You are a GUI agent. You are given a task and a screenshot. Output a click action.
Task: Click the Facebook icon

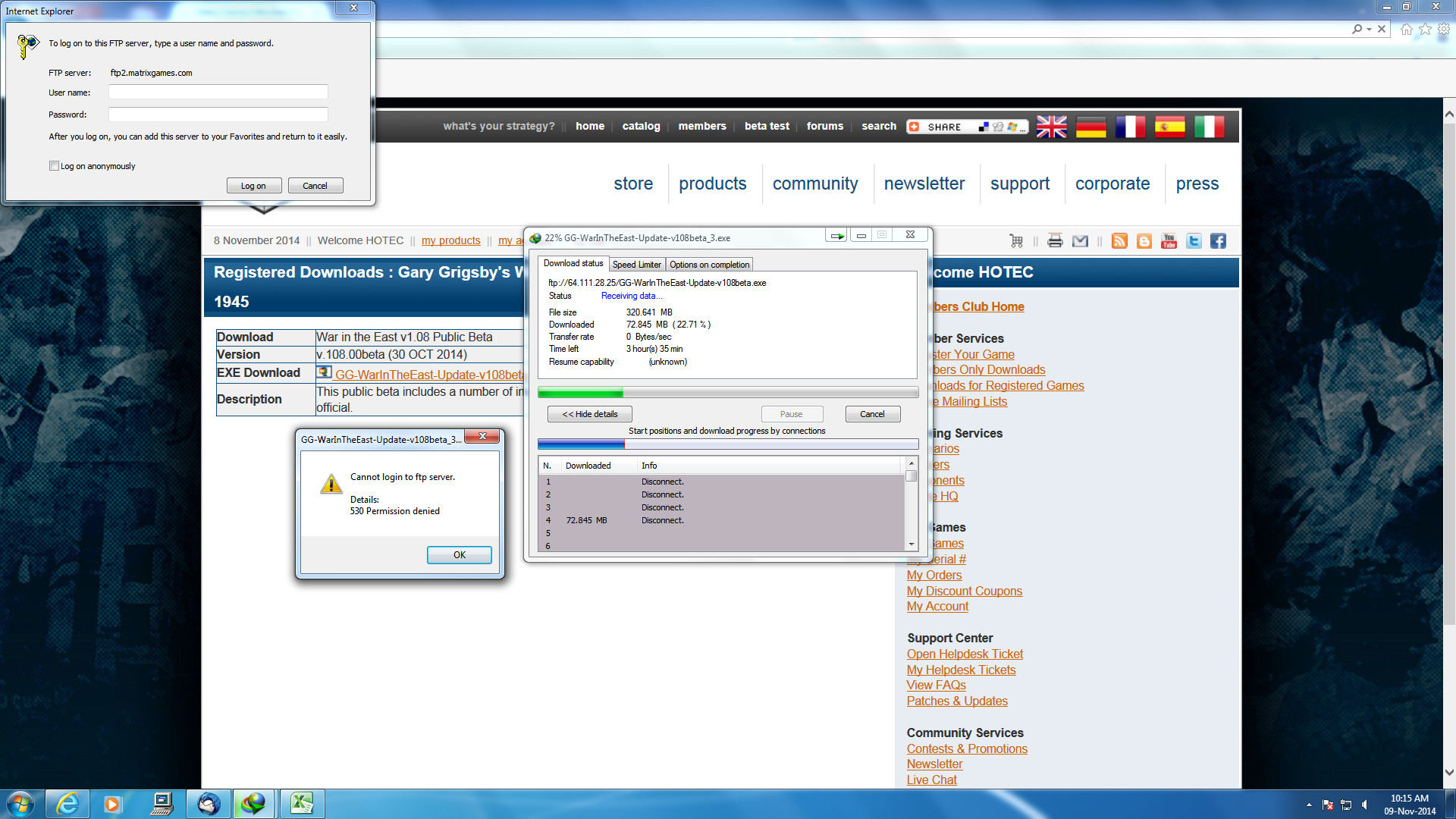point(1218,241)
